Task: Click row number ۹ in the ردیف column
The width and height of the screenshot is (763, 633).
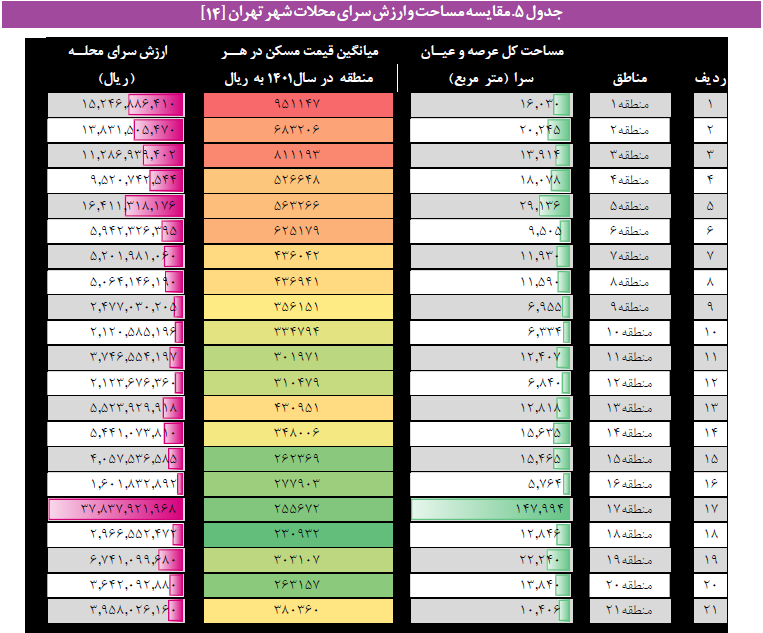Action: click(x=710, y=306)
